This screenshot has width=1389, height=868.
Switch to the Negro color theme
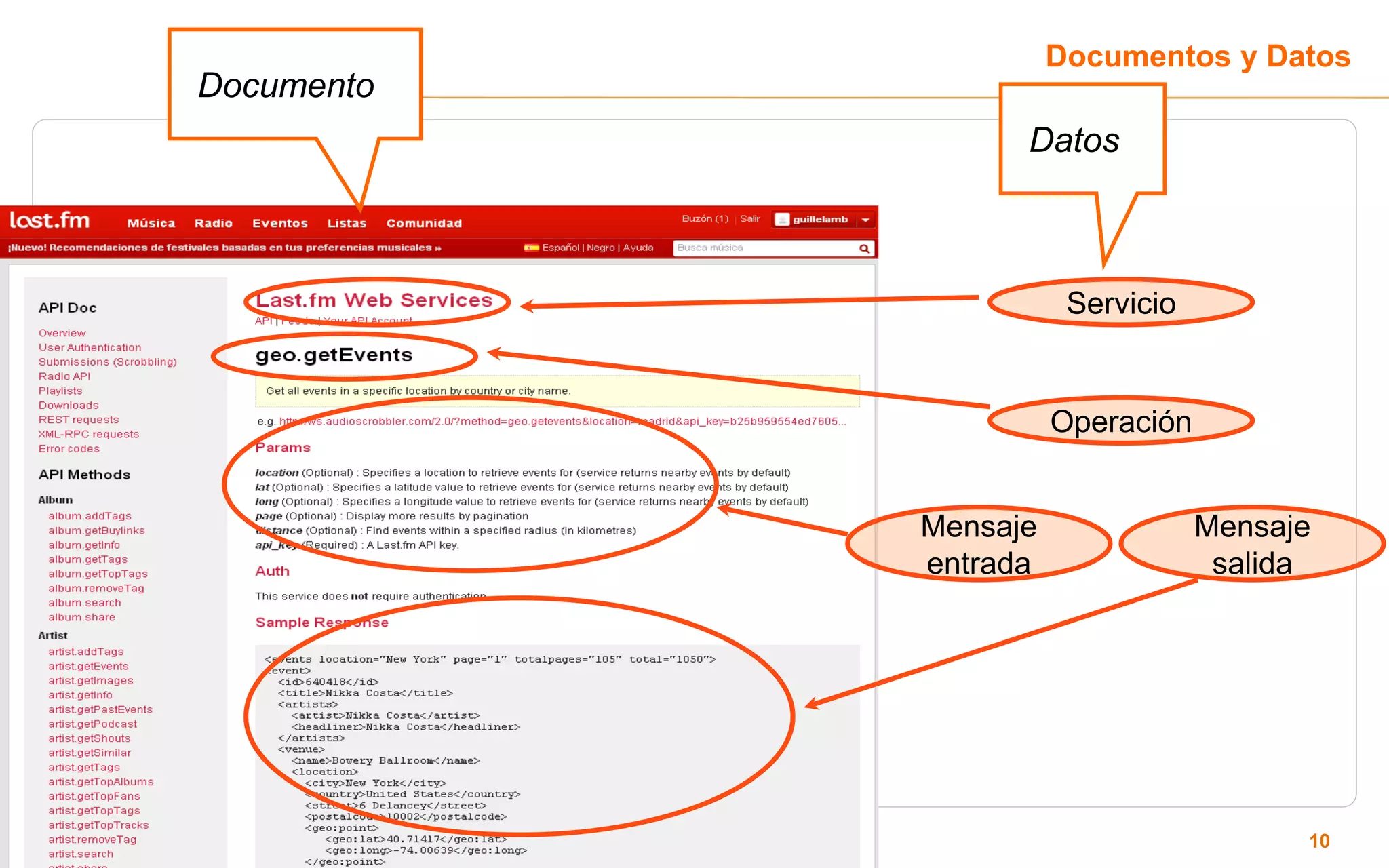(600, 248)
